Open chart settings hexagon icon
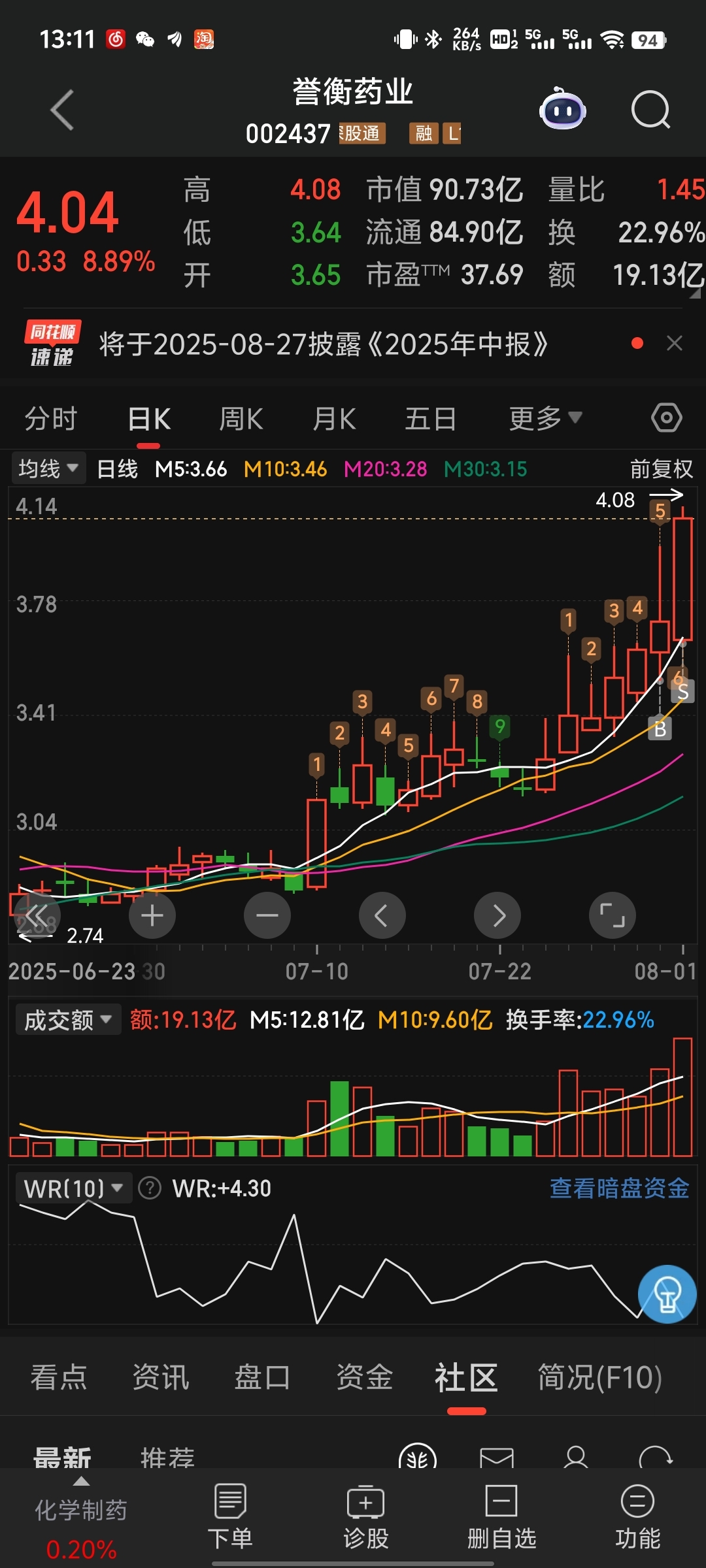Viewport: 706px width, 1568px height. [667, 417]
